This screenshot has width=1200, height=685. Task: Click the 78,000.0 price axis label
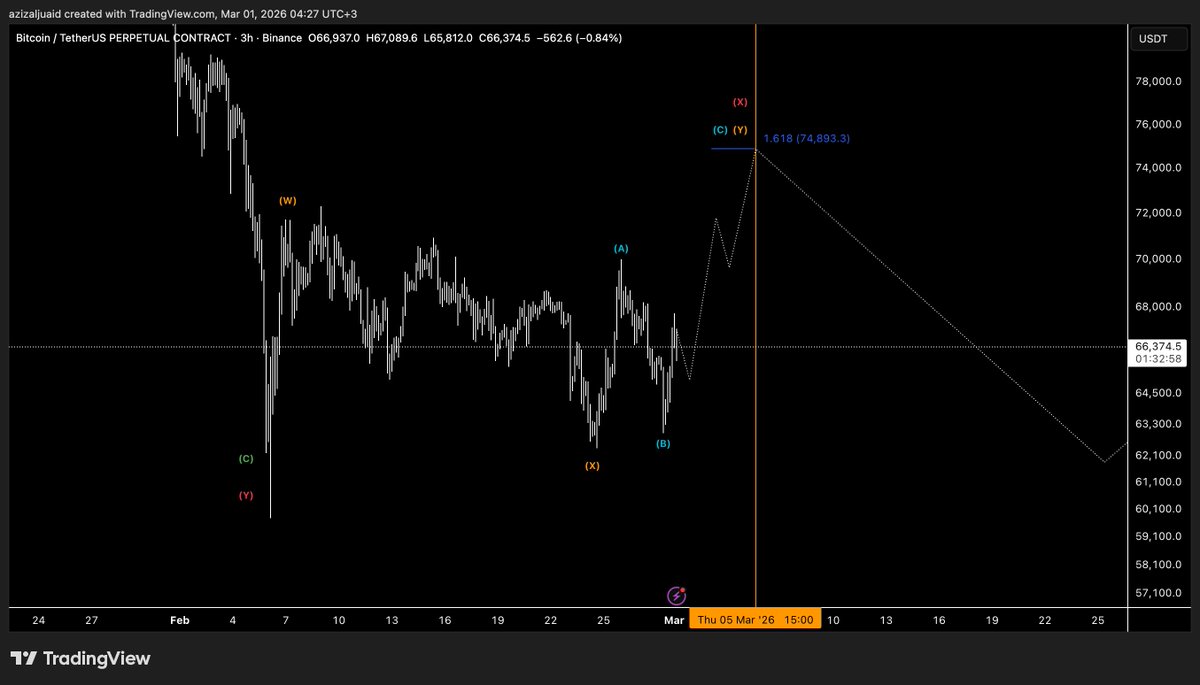coord(1160,81)
